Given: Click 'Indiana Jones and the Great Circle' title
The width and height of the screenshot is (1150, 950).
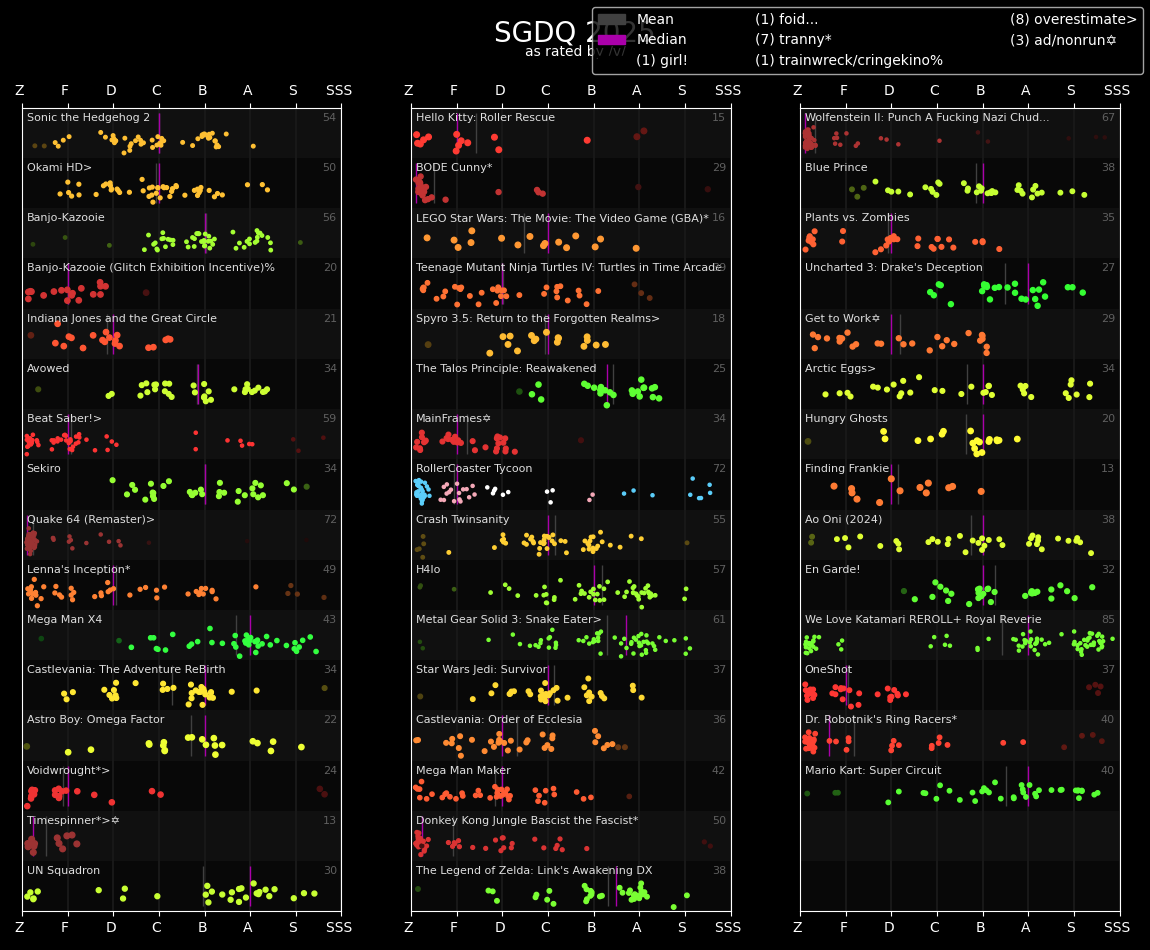Looking at the screenshot, I should click(x=122, y=318).
